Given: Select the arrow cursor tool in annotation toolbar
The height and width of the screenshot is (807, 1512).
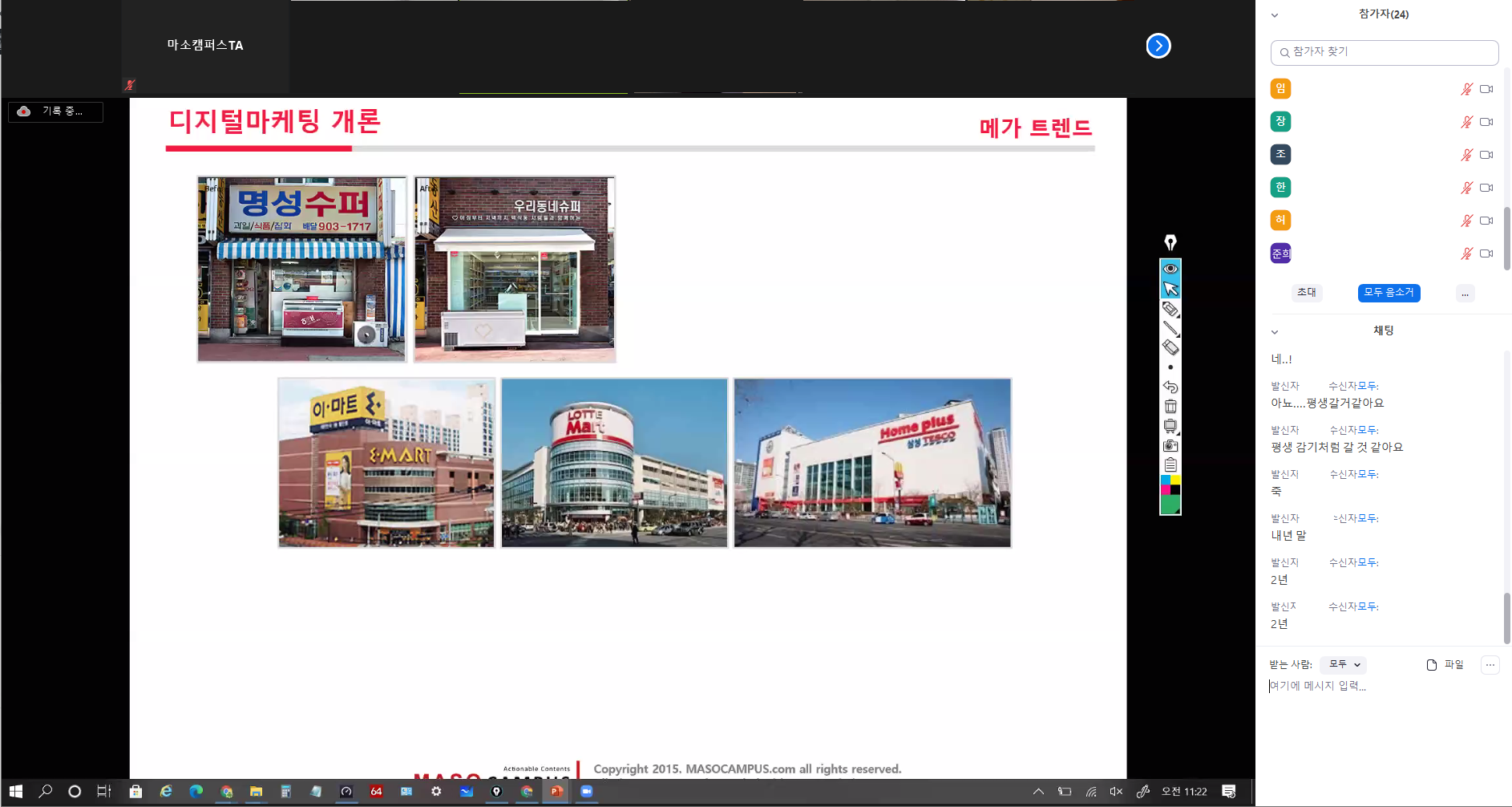Looking at the screenshot, I should click(x=1170, y=289).
